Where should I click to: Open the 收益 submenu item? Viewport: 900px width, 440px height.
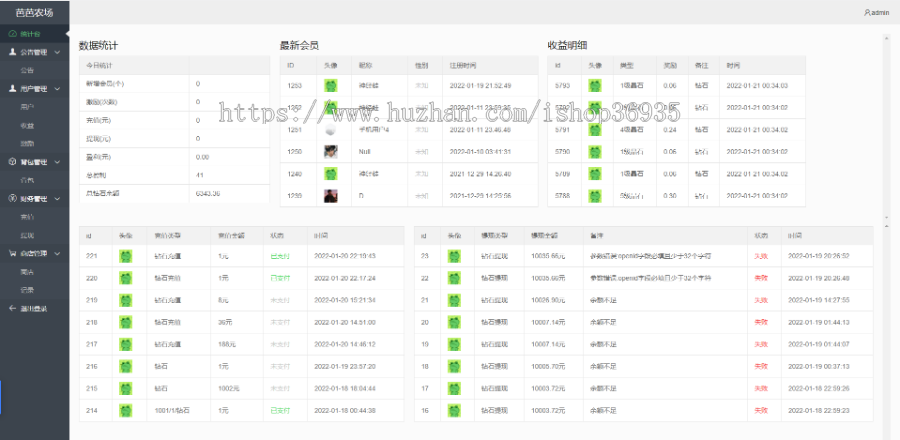point(34,126)
